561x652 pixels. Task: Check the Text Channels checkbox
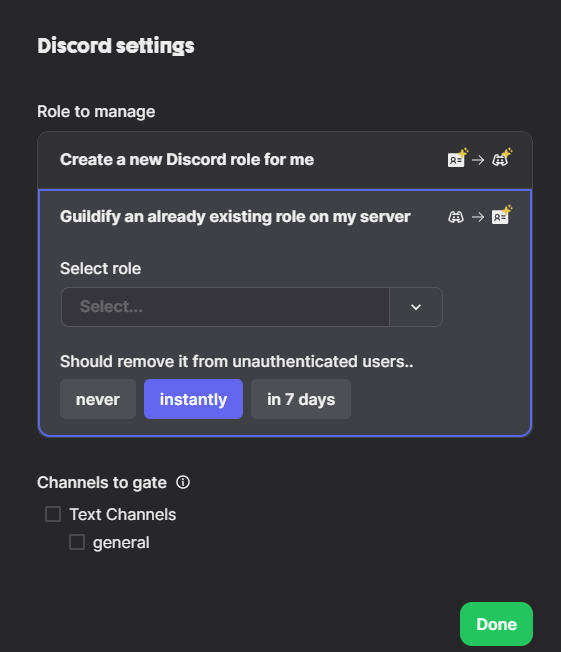(x=53, y=514)
